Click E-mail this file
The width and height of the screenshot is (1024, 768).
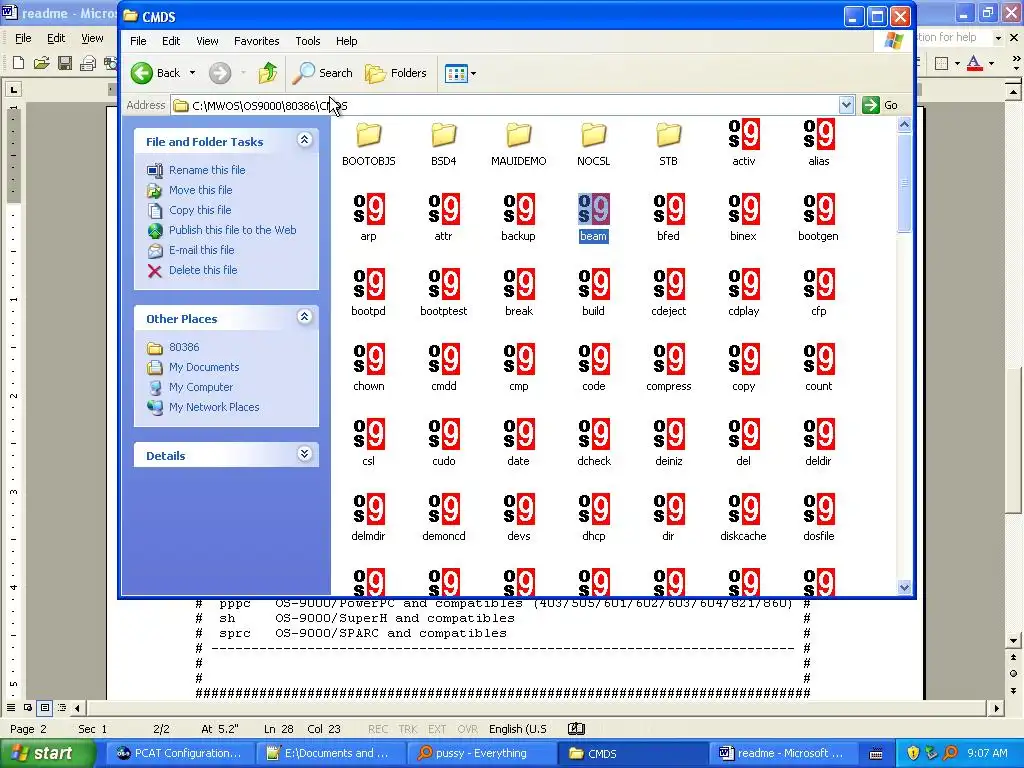(x=201, y=250)
